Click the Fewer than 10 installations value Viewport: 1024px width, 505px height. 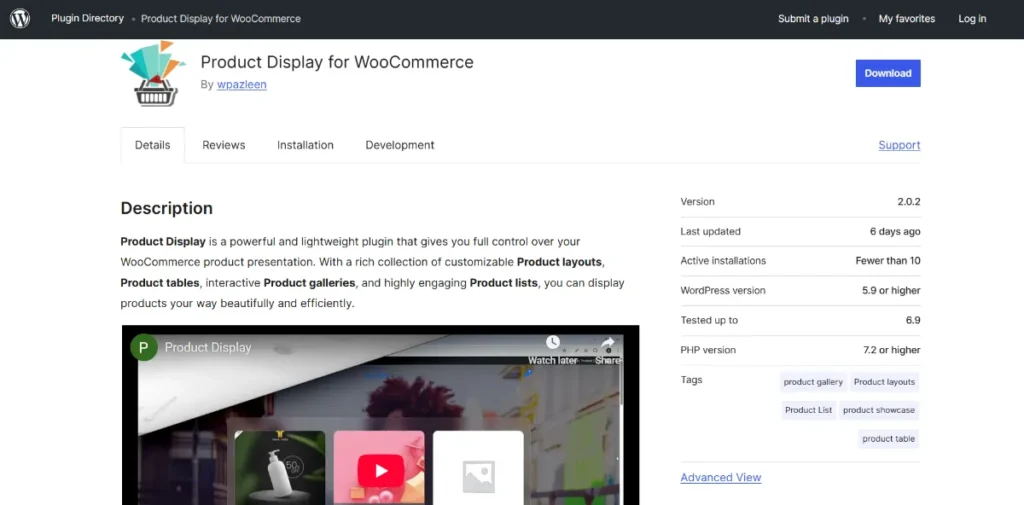(888, 261)
